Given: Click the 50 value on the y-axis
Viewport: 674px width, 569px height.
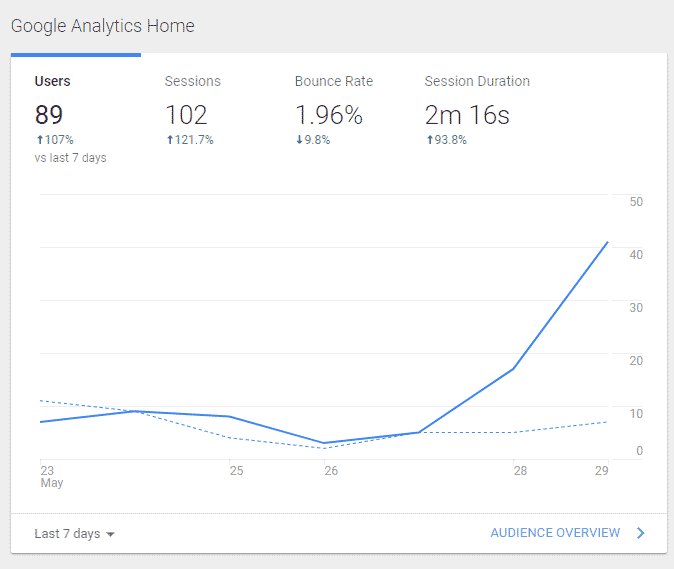Looking at the screenshot, I should [x=636, y=202].
